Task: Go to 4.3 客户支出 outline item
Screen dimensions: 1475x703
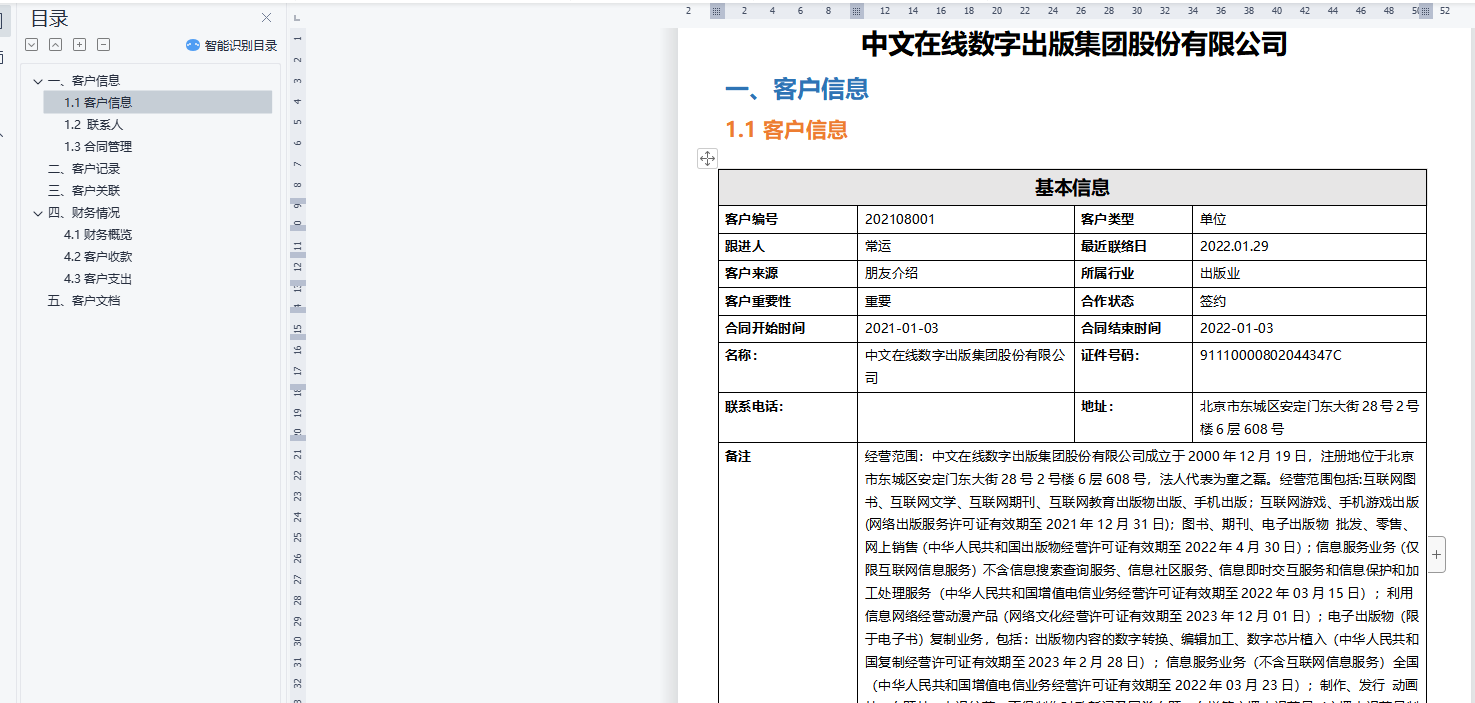Action: (98, 279)
